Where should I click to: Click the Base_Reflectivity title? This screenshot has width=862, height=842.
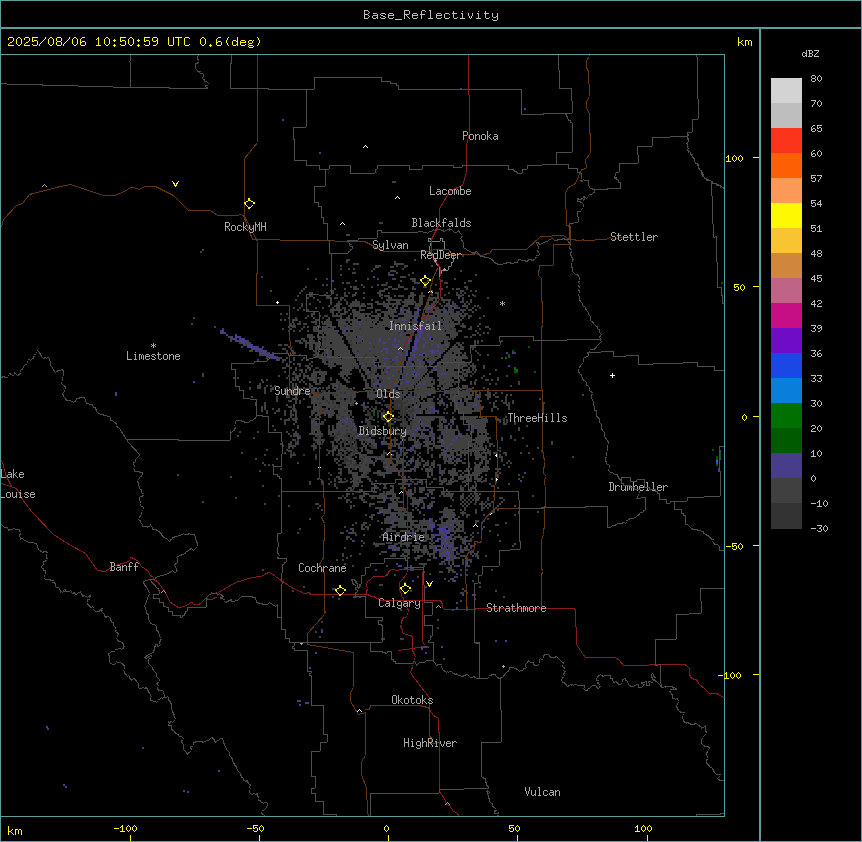click(x=431, y=15)
